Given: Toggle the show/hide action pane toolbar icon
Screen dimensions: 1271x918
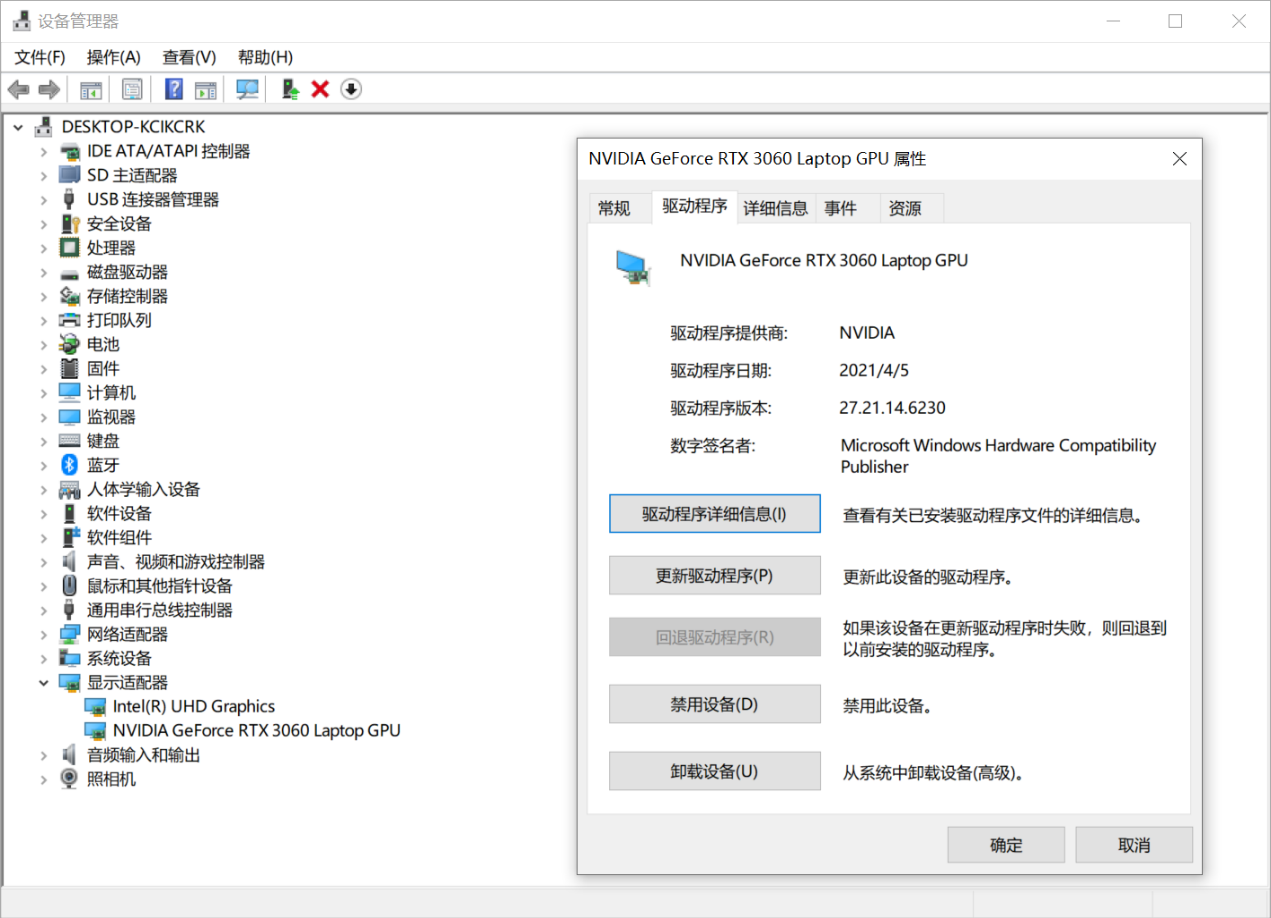Looking at the screenshot, I should coord(205,90).
